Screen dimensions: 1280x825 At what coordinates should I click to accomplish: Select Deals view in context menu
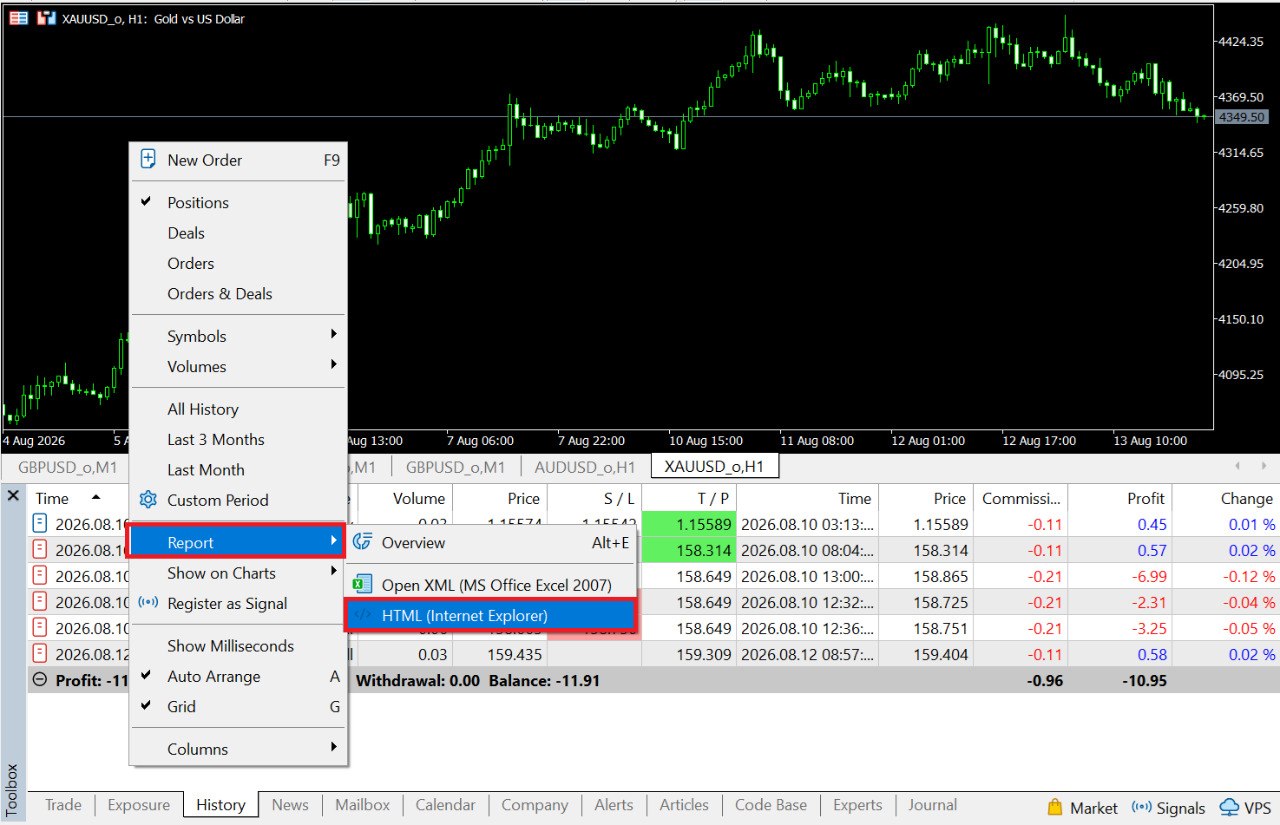pos(238,233)
